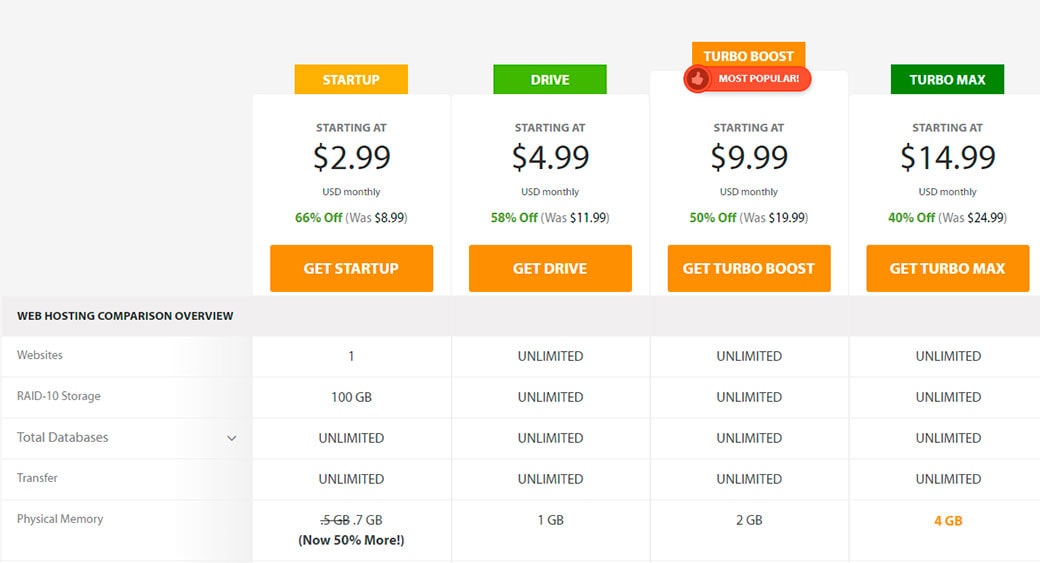Expand the Total Databases row chevron

click(232, 438)
